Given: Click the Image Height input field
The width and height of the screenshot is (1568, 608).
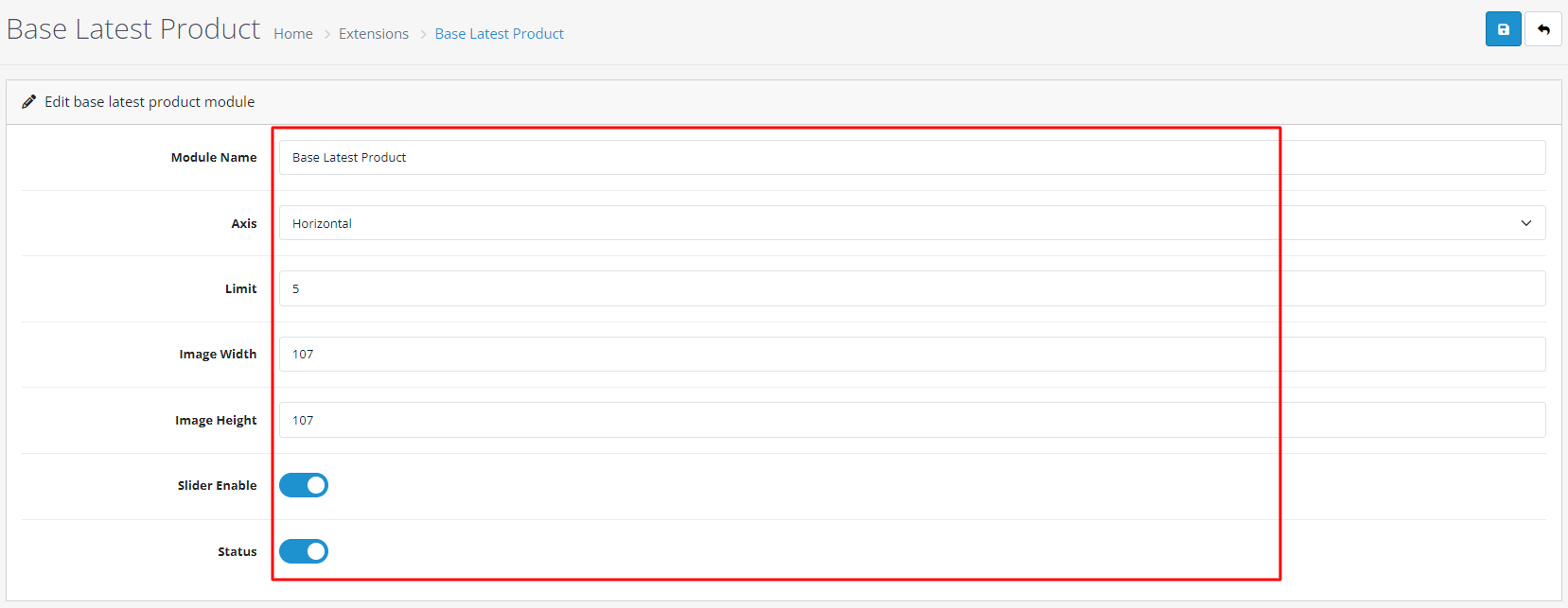Looking at the screenshot, I should tap(911, 420).
